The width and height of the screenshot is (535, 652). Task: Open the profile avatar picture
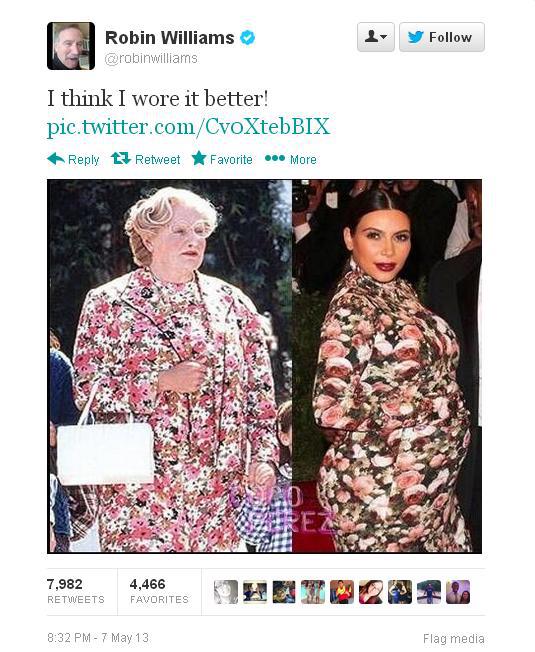[x=71, y=46]
